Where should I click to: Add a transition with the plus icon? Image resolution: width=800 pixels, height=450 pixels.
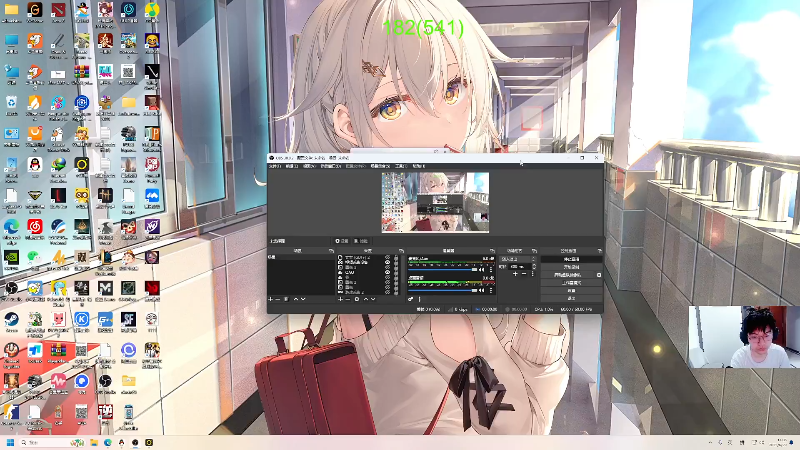pyautogui.click(x=515, y=274)
